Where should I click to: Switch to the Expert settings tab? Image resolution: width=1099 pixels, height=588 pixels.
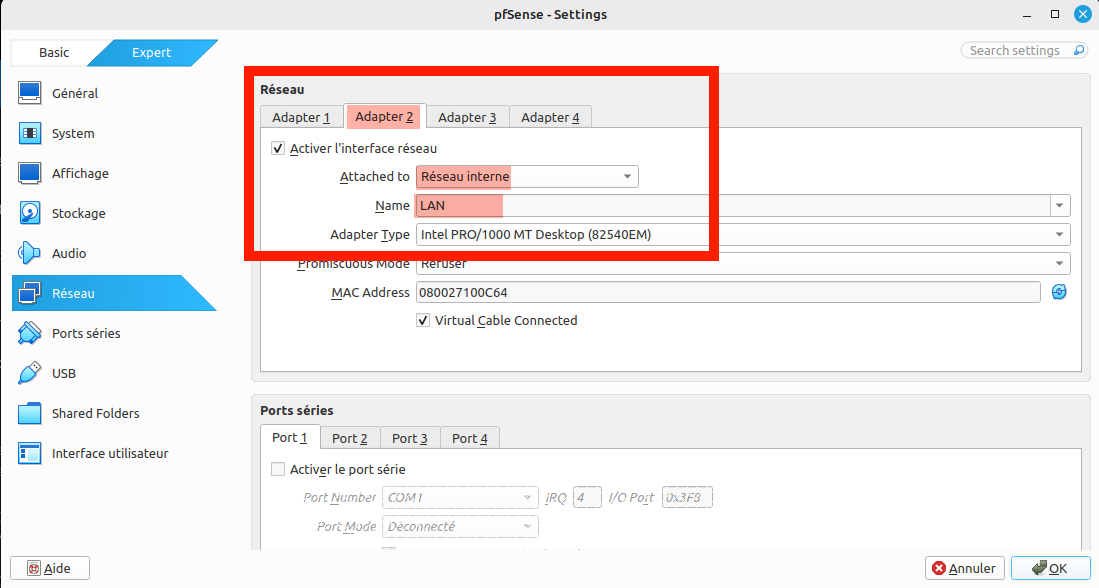(151, 53)
